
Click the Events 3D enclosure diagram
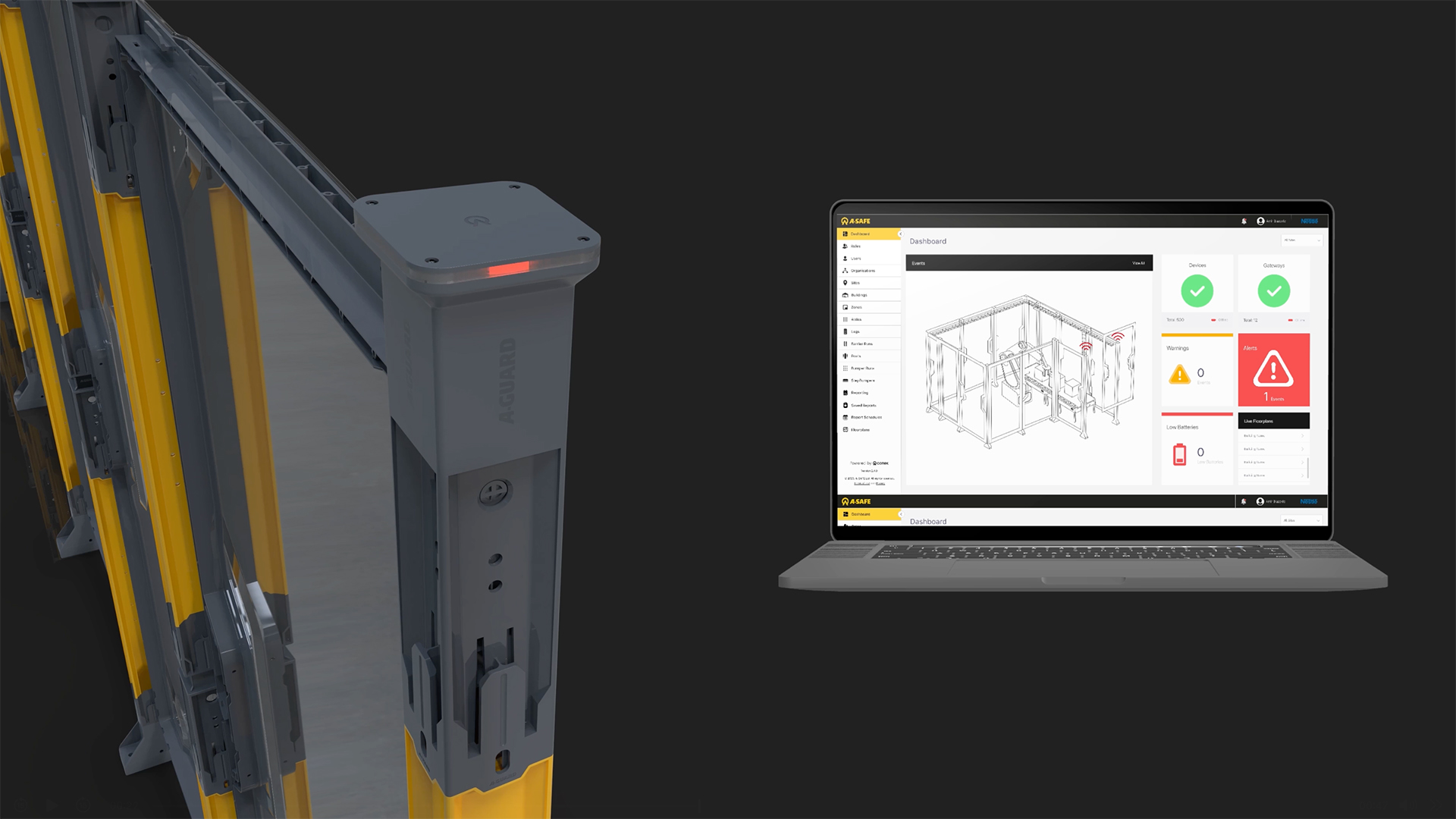pos(1029,372)
